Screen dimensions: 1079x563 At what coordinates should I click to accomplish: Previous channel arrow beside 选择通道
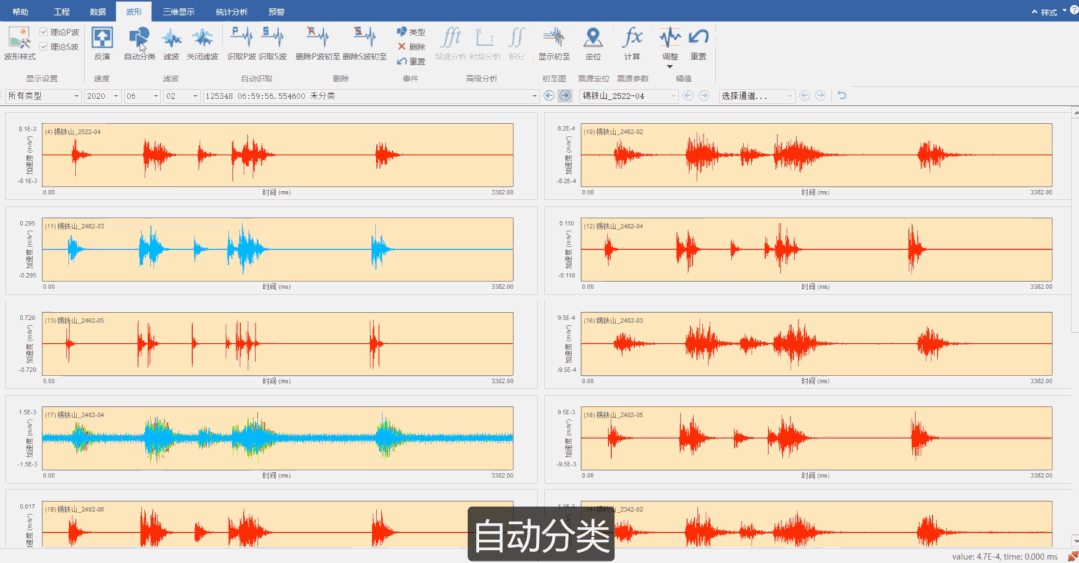click(804, 96)
